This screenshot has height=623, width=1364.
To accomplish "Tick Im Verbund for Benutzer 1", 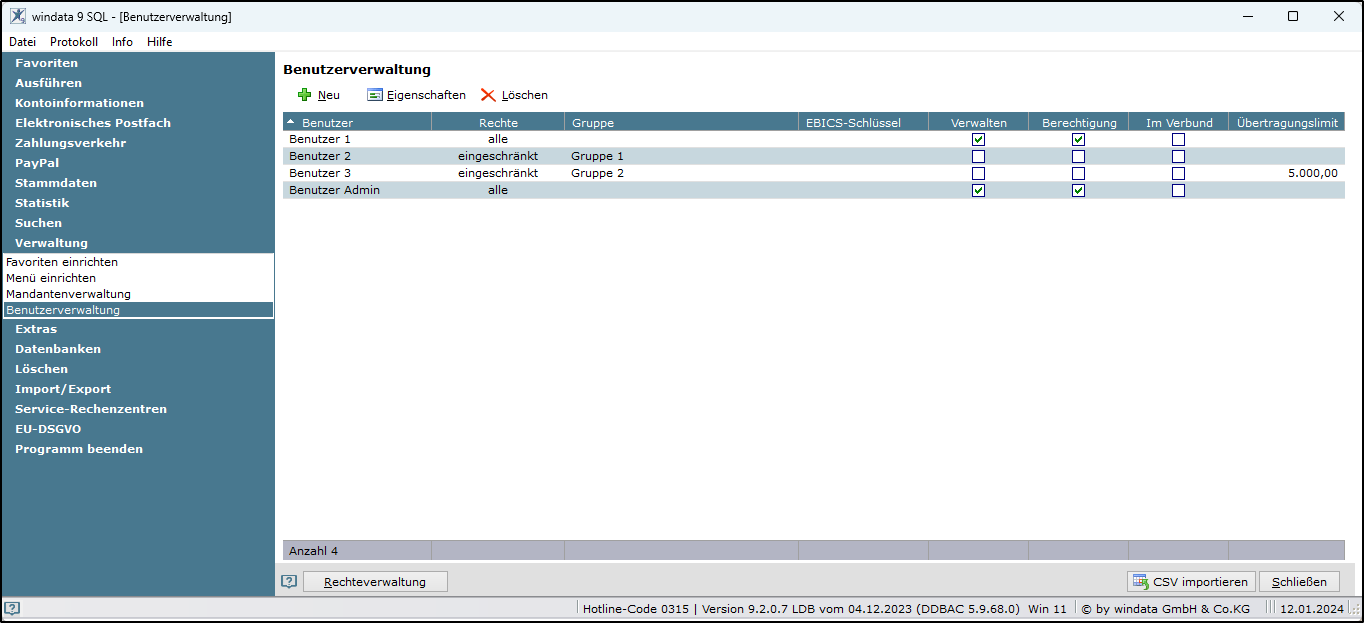I will point(1178,139).
